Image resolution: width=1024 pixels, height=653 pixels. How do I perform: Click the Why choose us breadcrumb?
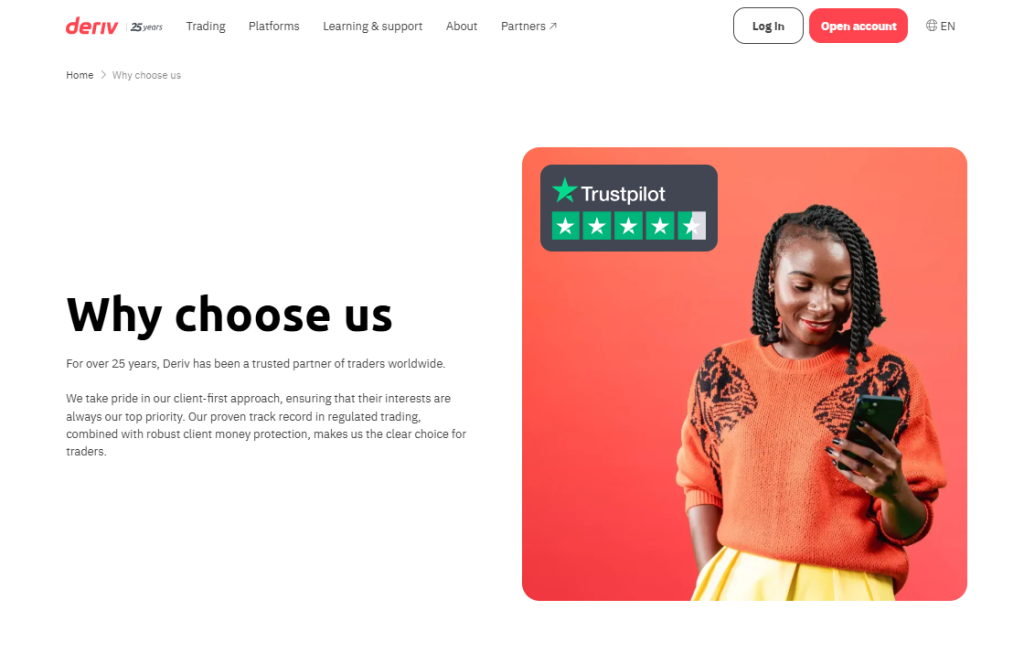tap(146, 75)
